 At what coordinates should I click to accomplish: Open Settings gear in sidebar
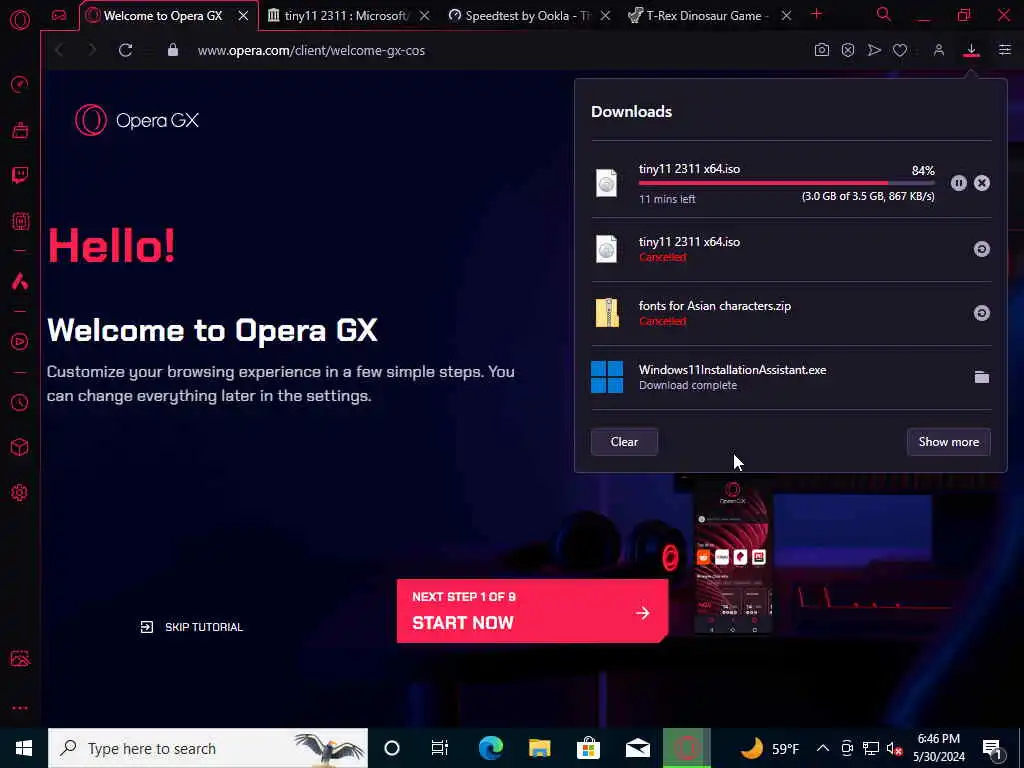pos(20,492)
